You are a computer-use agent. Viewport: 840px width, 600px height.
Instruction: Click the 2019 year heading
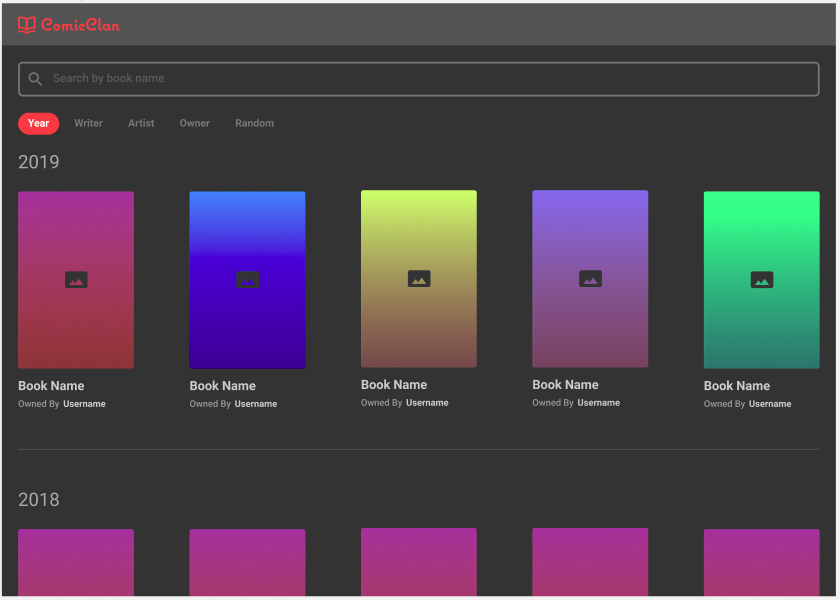coord(39,162)
